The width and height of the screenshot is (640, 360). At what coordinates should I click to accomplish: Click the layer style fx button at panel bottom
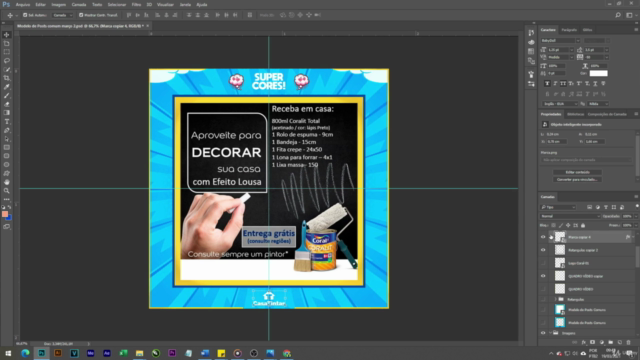pos(583,342)
